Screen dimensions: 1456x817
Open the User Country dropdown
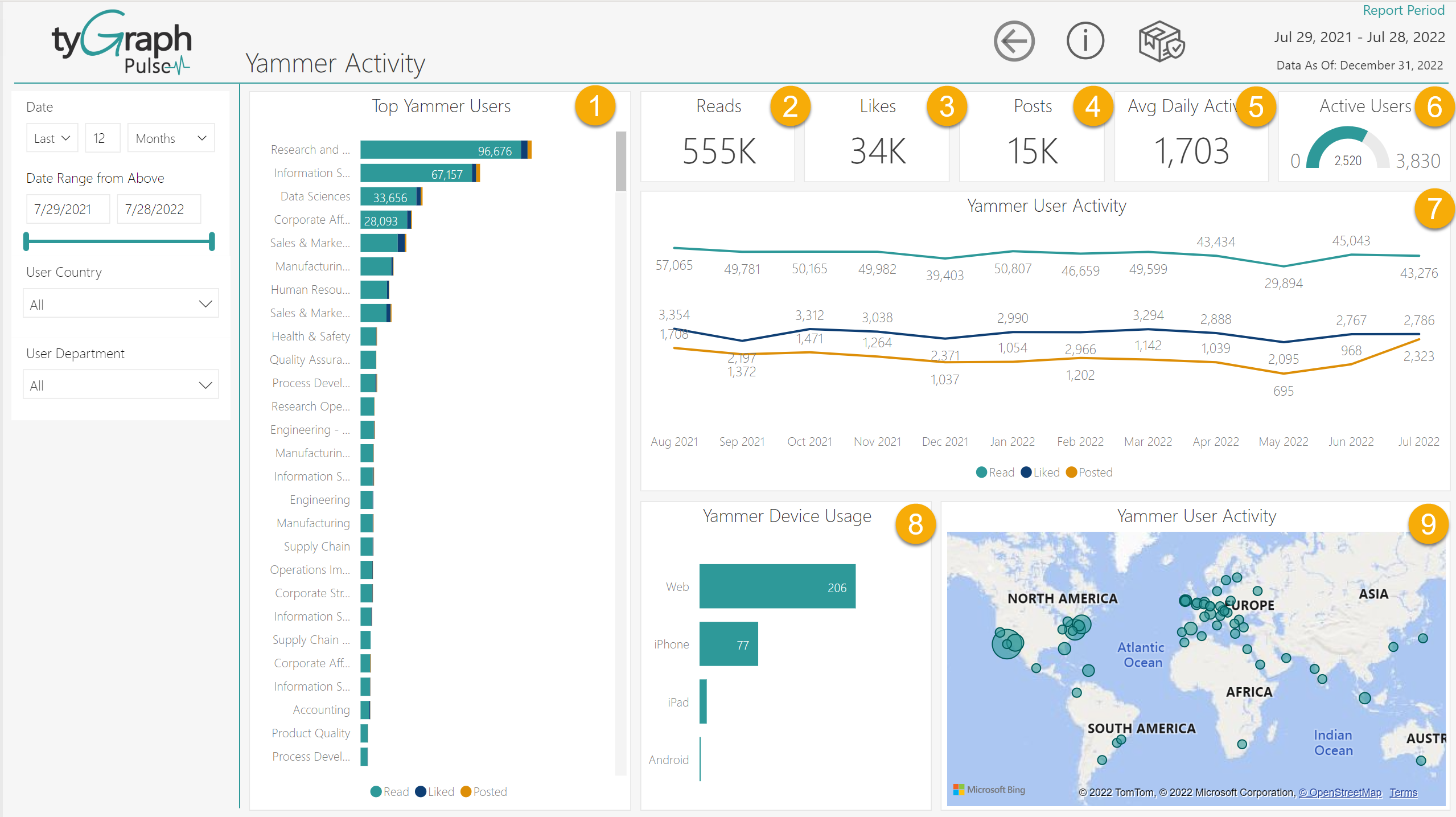pos(121,304)
